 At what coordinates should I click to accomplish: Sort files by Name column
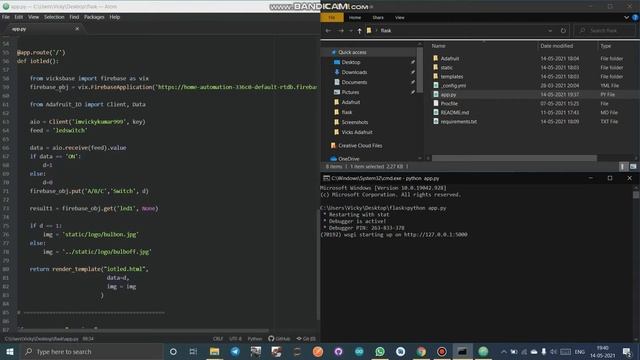coord(439,46)
